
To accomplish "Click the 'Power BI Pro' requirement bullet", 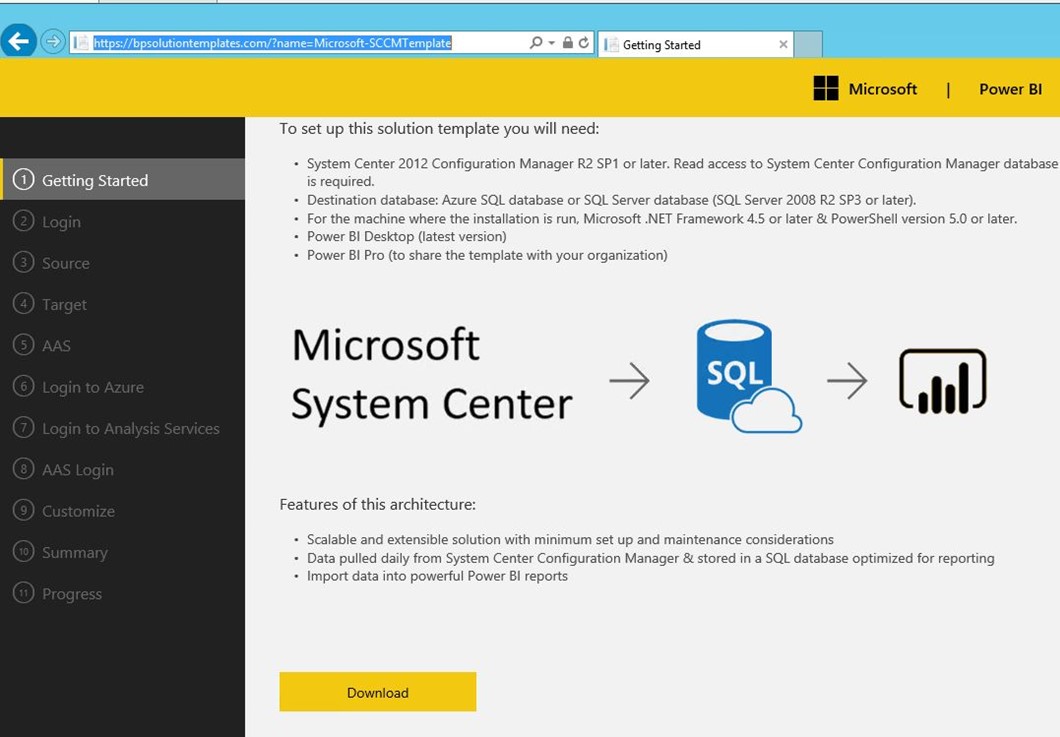I will [487, 255].
